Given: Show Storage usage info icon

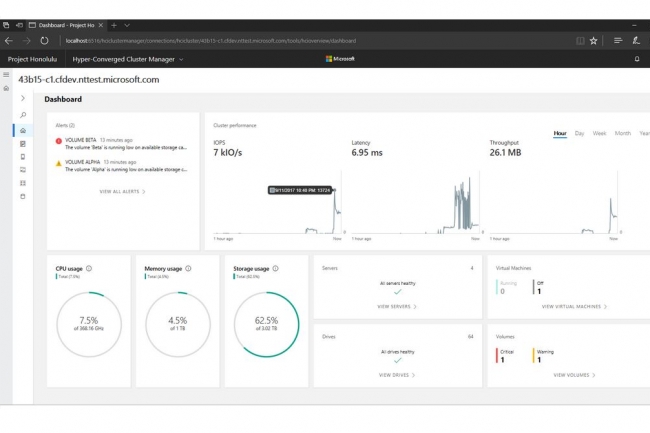Looking at the screenshot, I should (276, 269).
